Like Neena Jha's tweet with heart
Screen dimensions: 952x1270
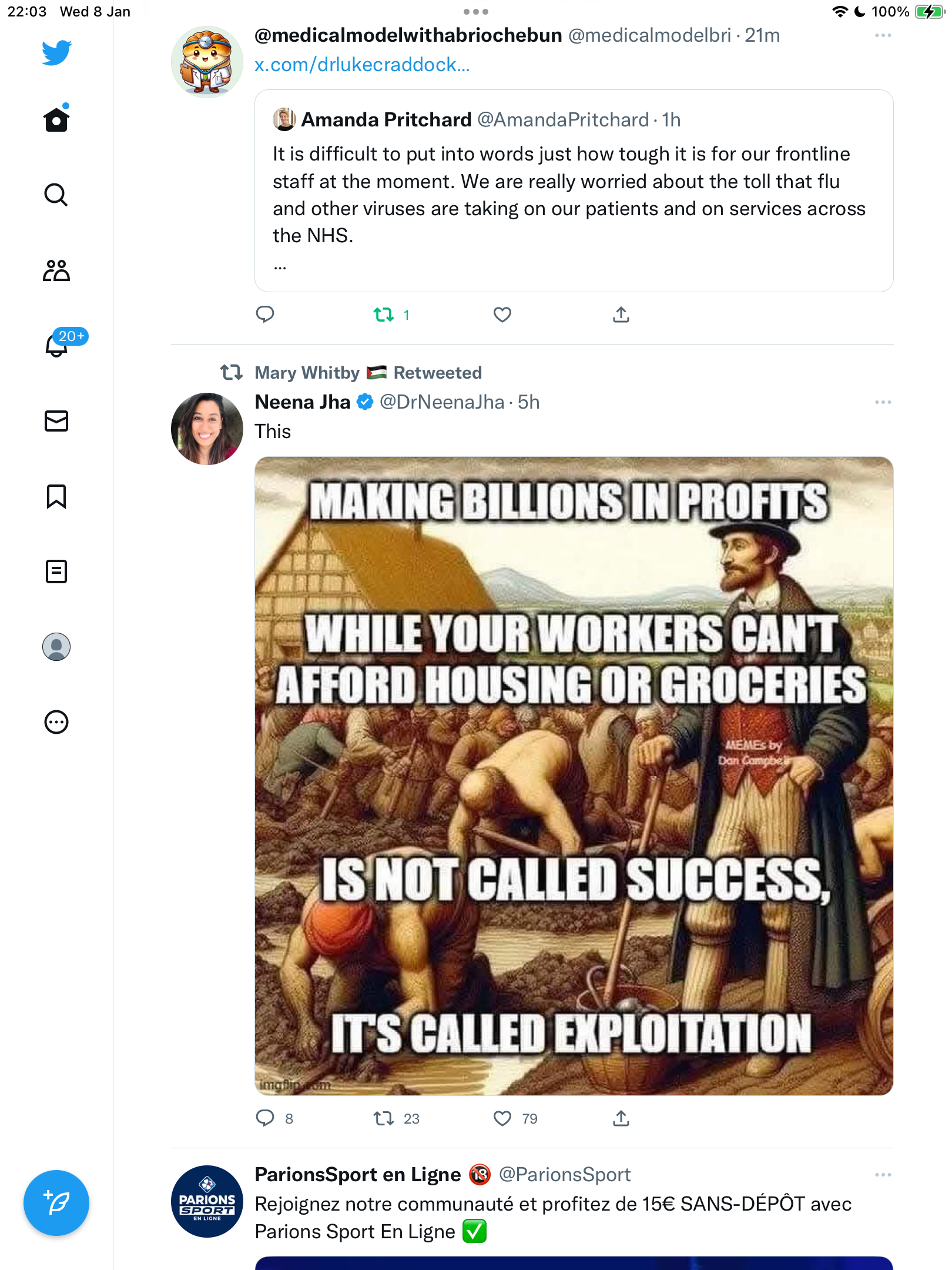click(x=502, y=1118)
